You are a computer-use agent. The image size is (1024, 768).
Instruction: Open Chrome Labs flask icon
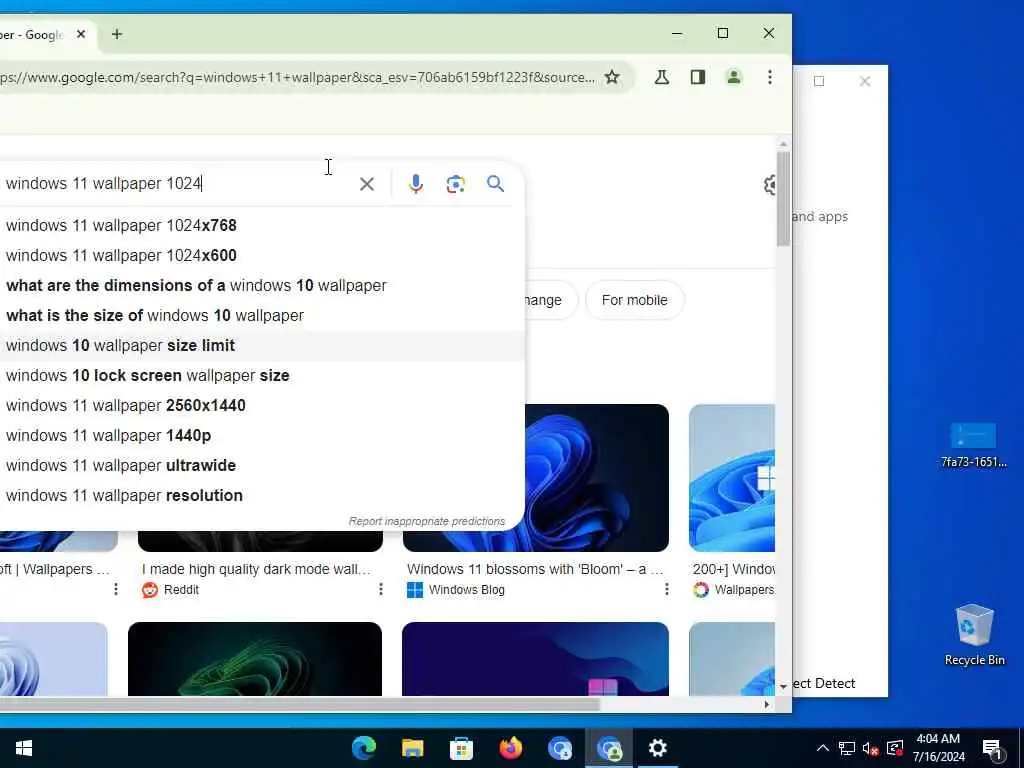pyautogui.click(x=662, y=77)
